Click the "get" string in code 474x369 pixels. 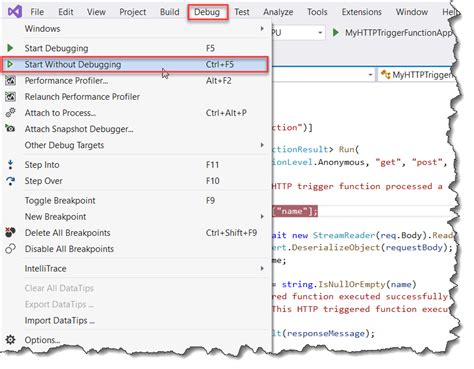pos(387,162)
